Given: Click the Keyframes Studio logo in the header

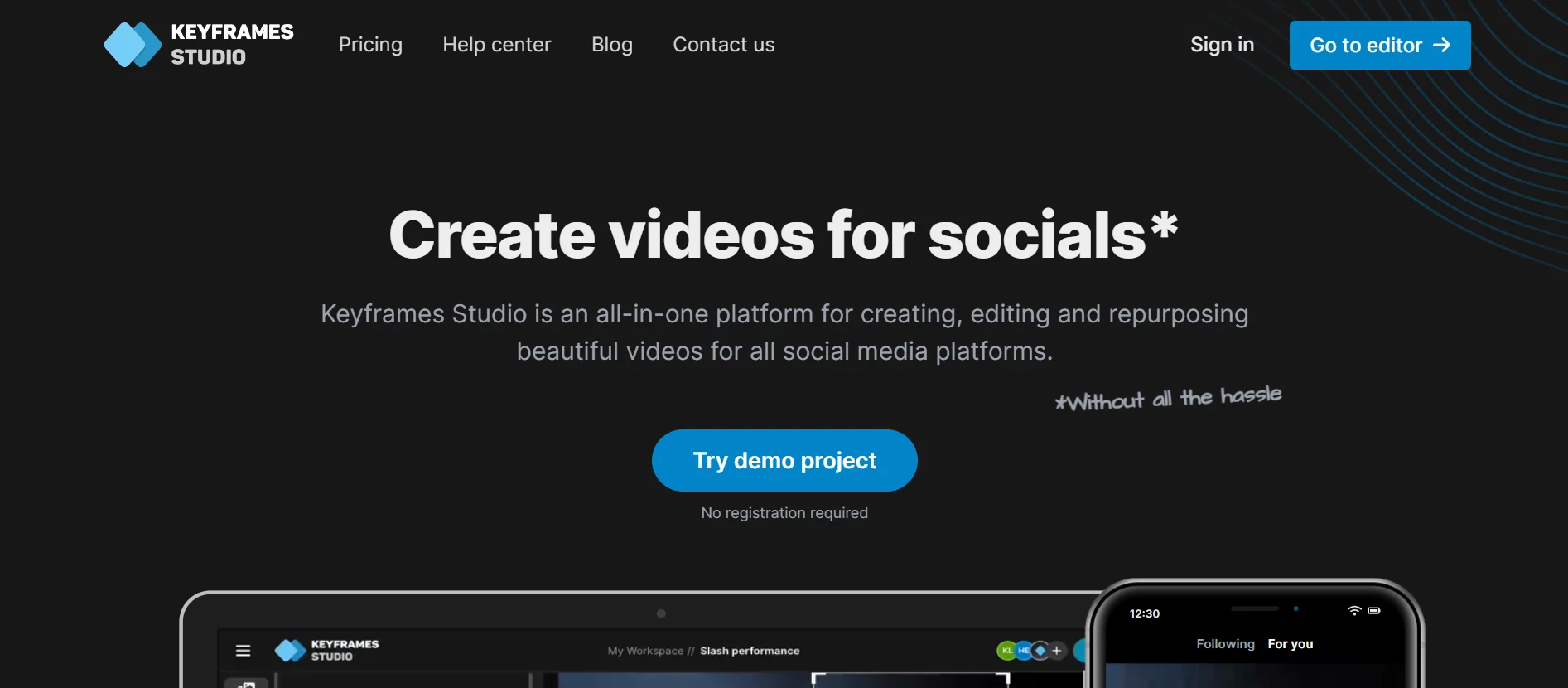Looking at the screenshot, I should pyautogui.click(x=199, y=45).
